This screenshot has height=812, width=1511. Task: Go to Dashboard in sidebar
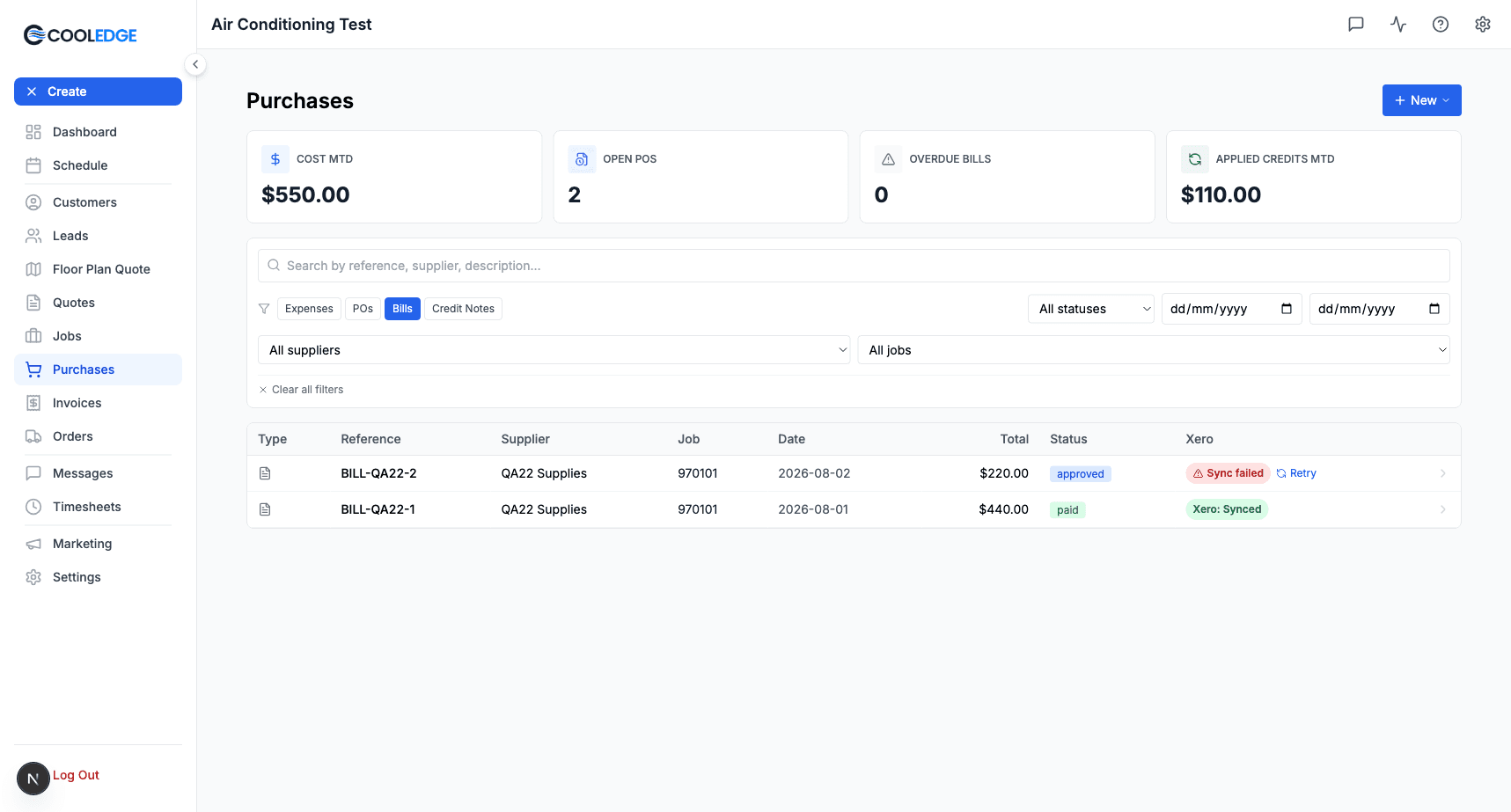pyautogui.click(x=98, y=132)
